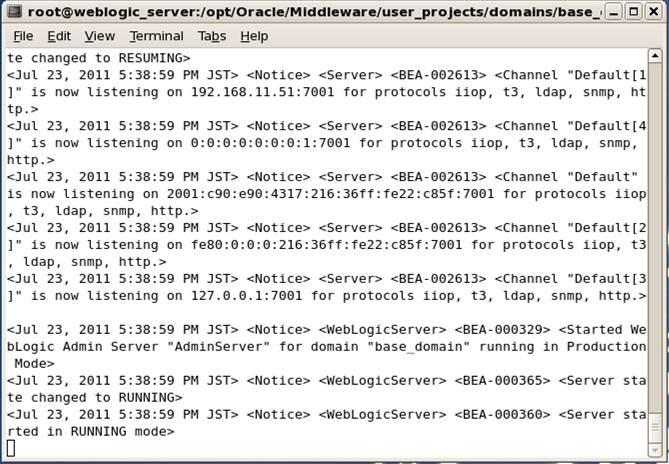Click the scrollbar down arrow
The image size is (669, 464).
(654, 450)
